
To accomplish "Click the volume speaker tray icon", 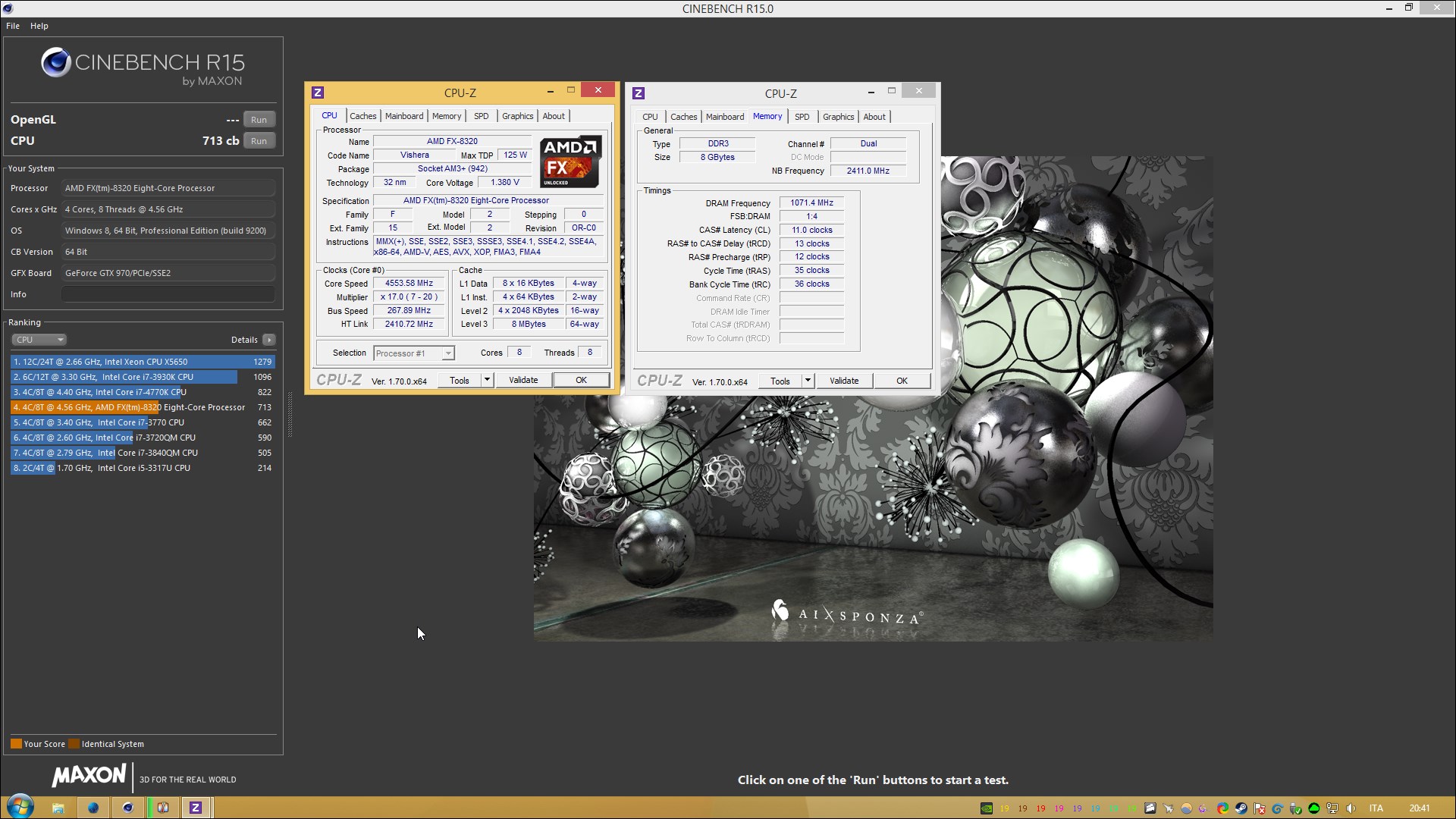I will 1351,808.
